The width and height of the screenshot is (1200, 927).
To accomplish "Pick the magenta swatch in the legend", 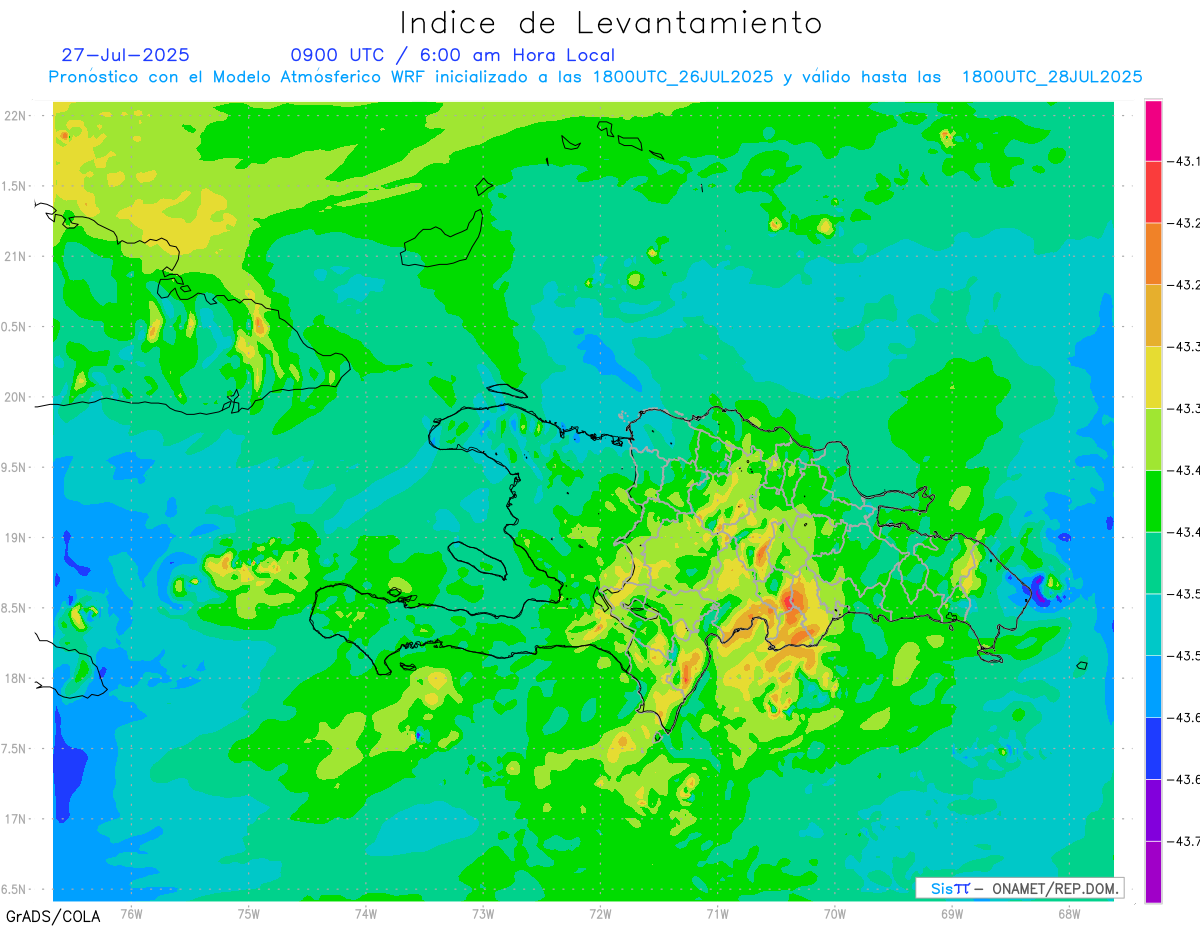I will 1153,130.
